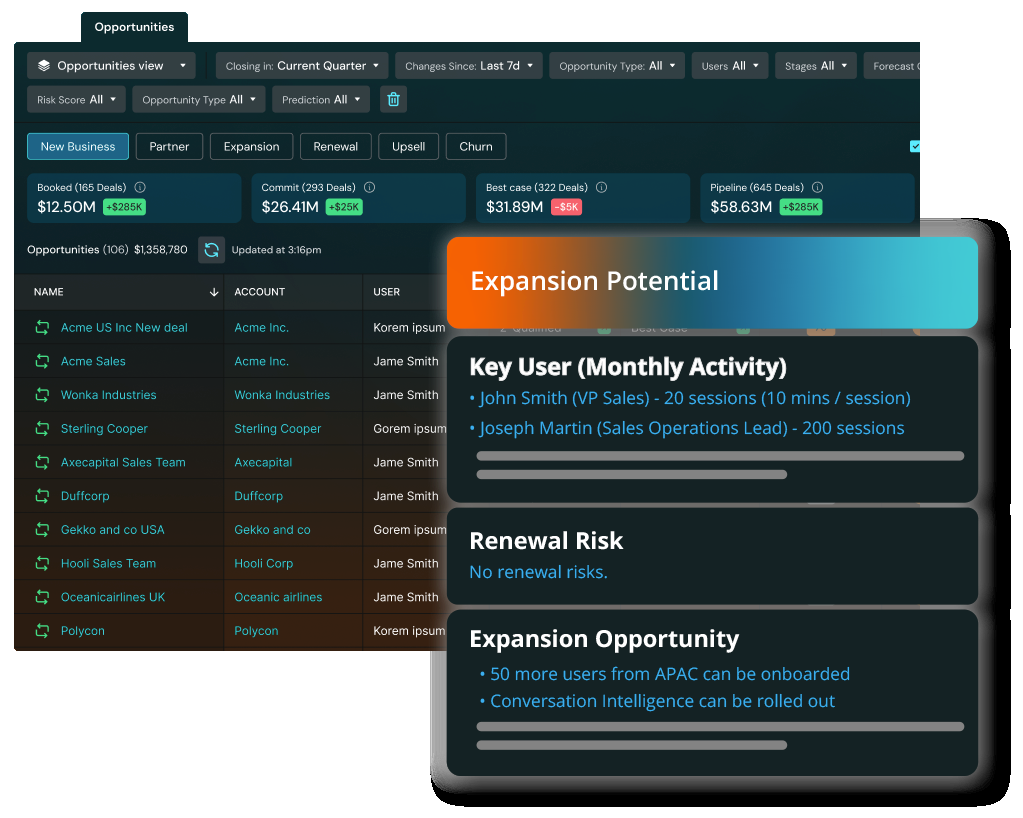Click info icon beside Best case deals

[601, 188]
